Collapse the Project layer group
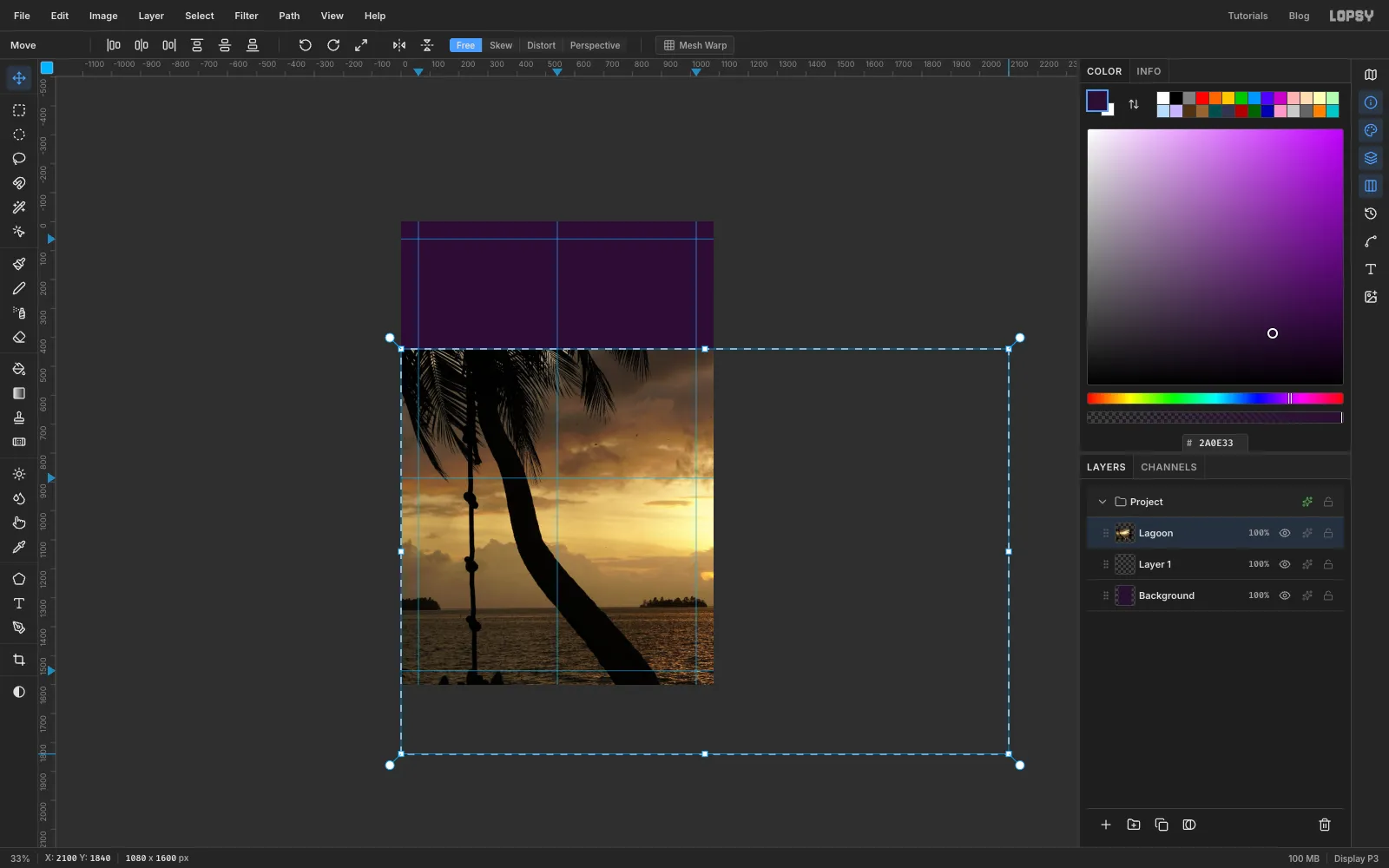The width and height of the screenshot is (1389, 868). (x=1103, y=502)
